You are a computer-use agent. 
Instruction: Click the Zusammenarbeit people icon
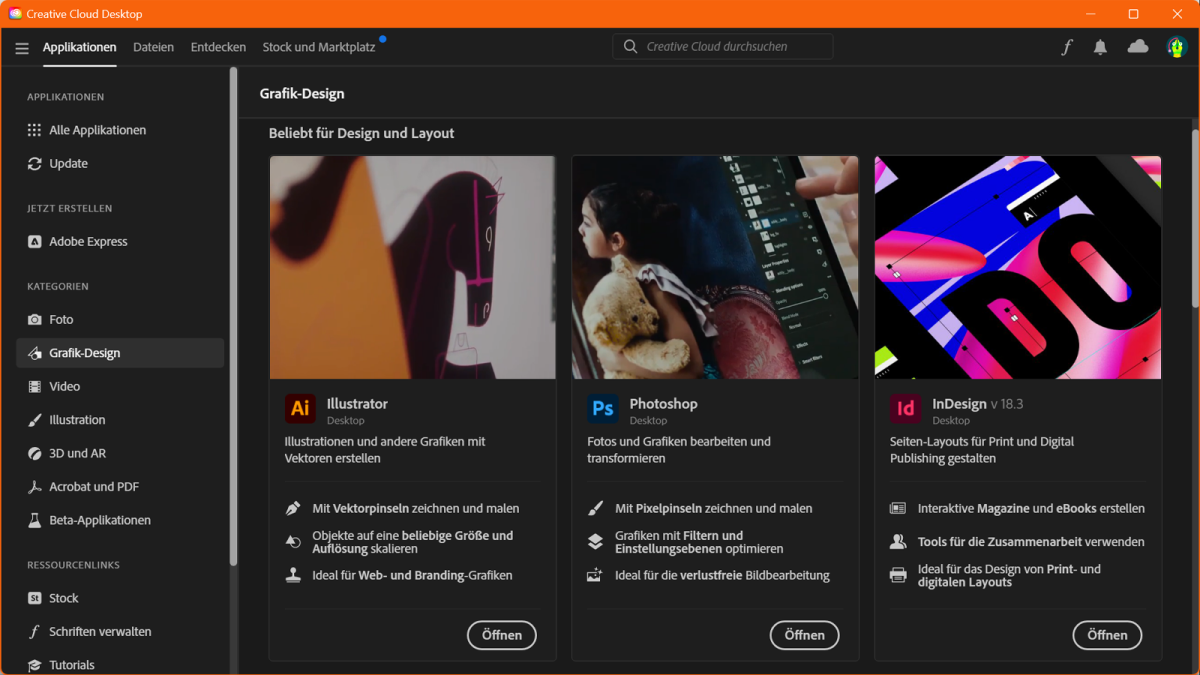pos(898,542)
